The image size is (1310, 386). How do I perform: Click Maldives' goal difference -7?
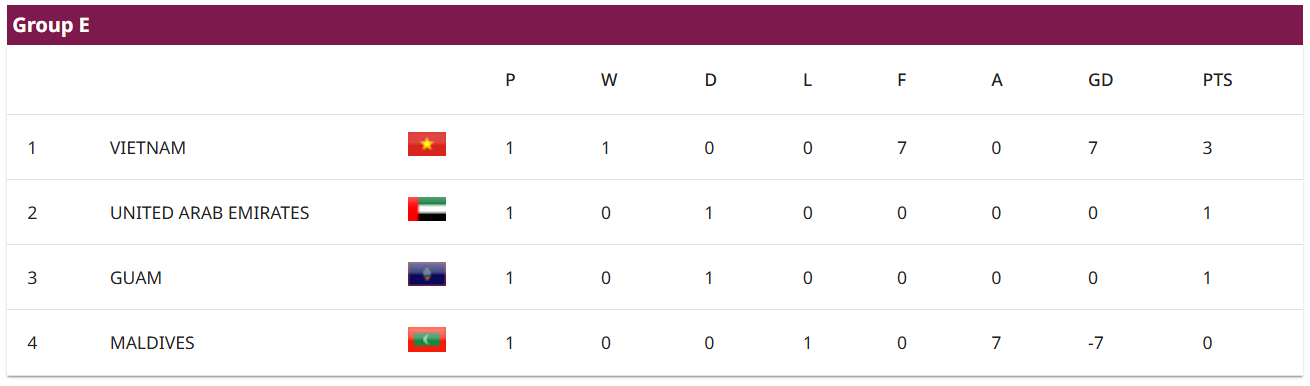coord(1096,343)
